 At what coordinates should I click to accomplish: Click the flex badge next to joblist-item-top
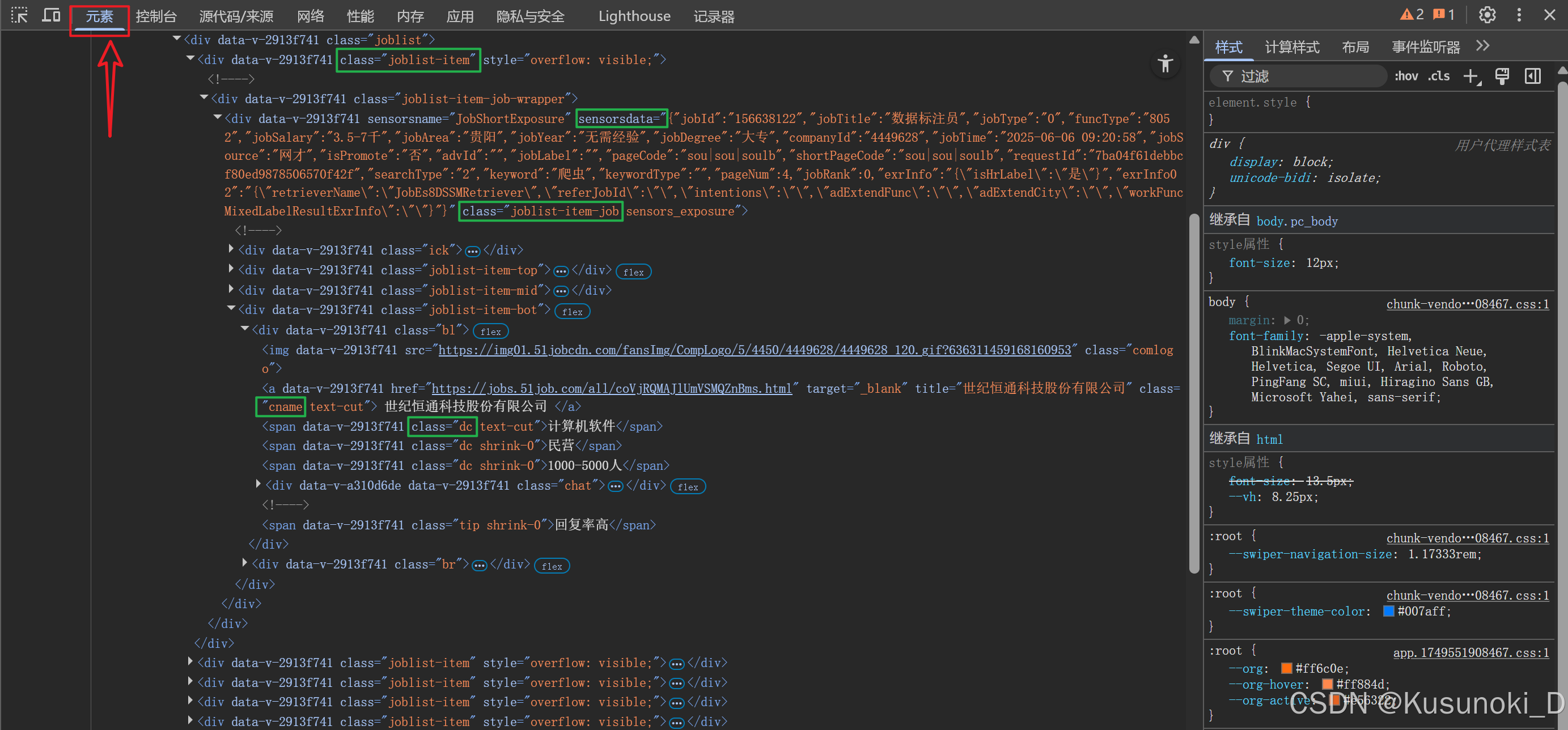[633, 272]
